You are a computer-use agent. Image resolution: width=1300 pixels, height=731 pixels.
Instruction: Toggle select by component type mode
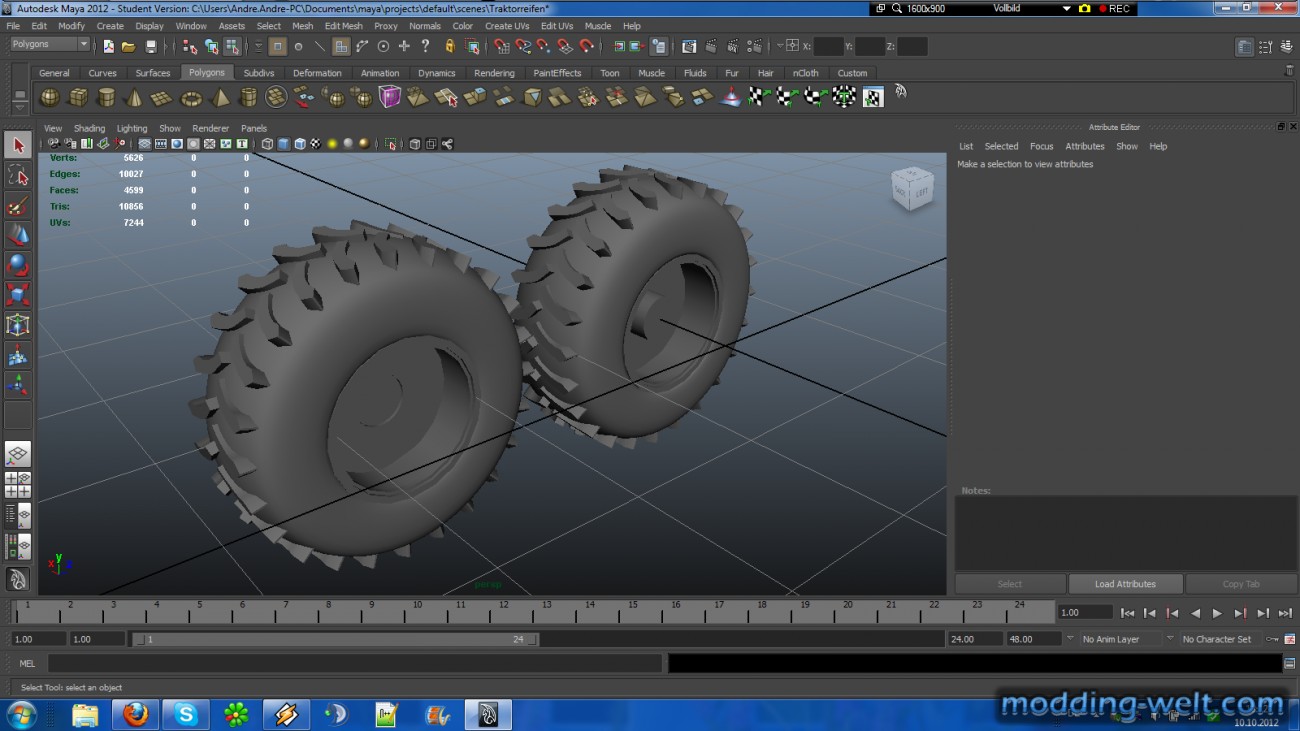pos(232,46)
